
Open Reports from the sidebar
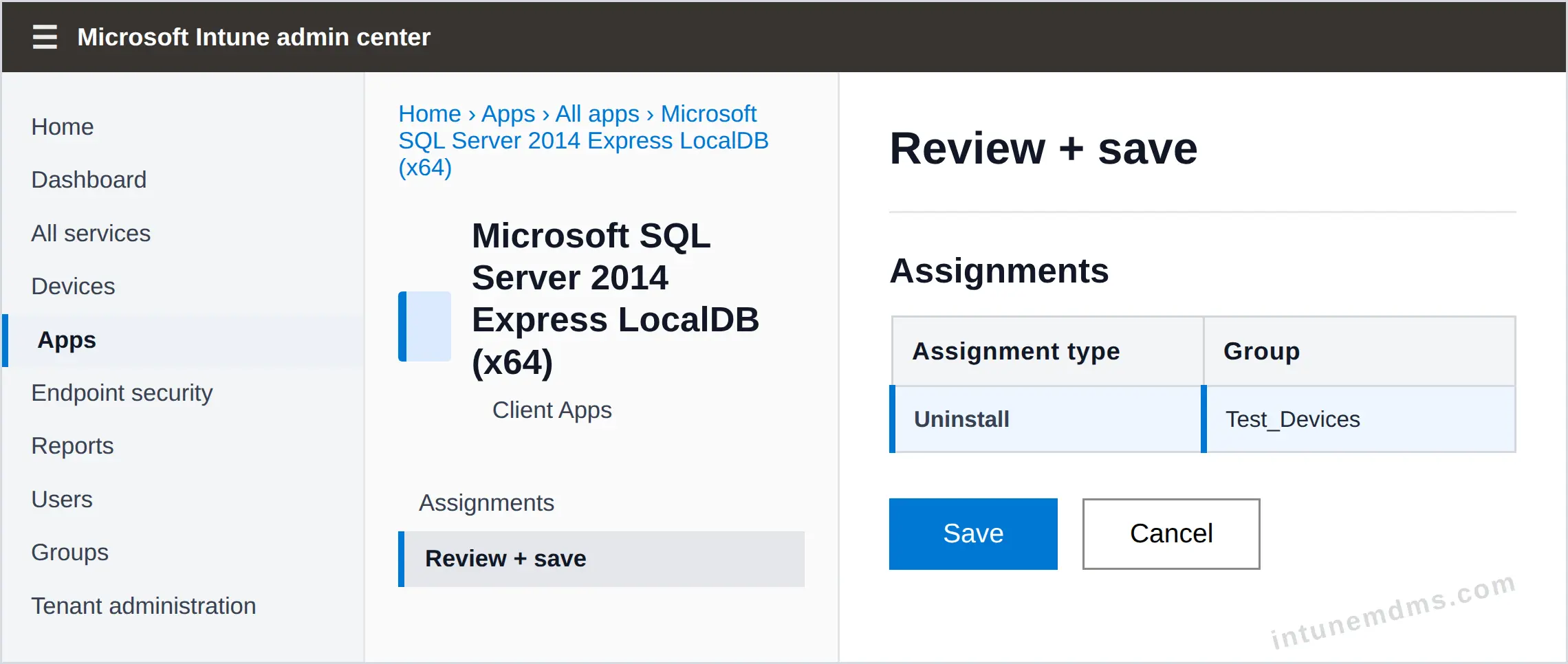pyautogui.click(x=72, y=445)
